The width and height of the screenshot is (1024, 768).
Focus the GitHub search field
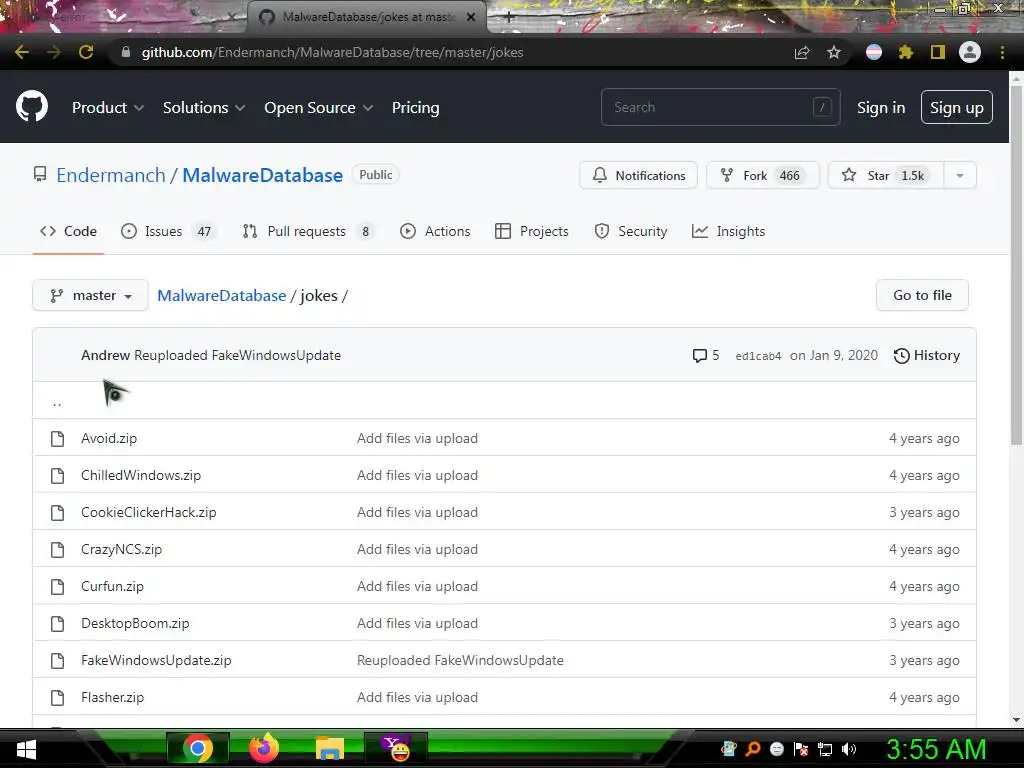click(720, 107)
